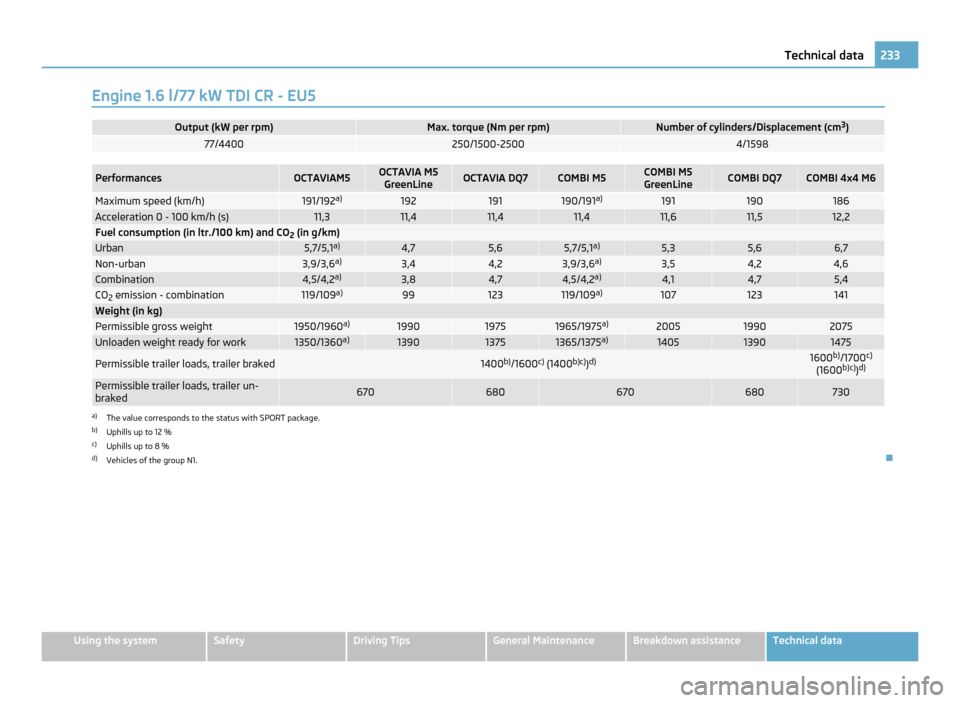Screen dimensions: 960x703
Task: Click the Weight (in kg) section heading
Action: tap(129, 311)
